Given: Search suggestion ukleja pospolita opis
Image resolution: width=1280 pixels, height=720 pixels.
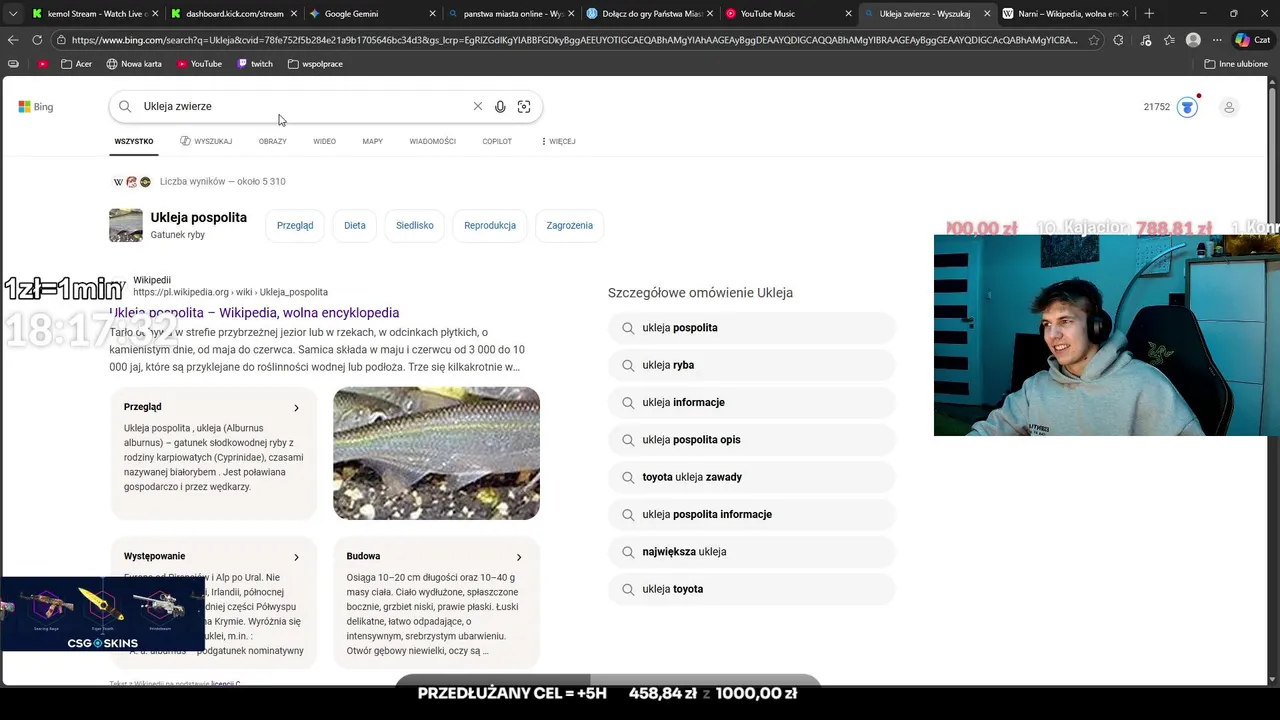Looking at the screenshot, I should click(752, 440).
